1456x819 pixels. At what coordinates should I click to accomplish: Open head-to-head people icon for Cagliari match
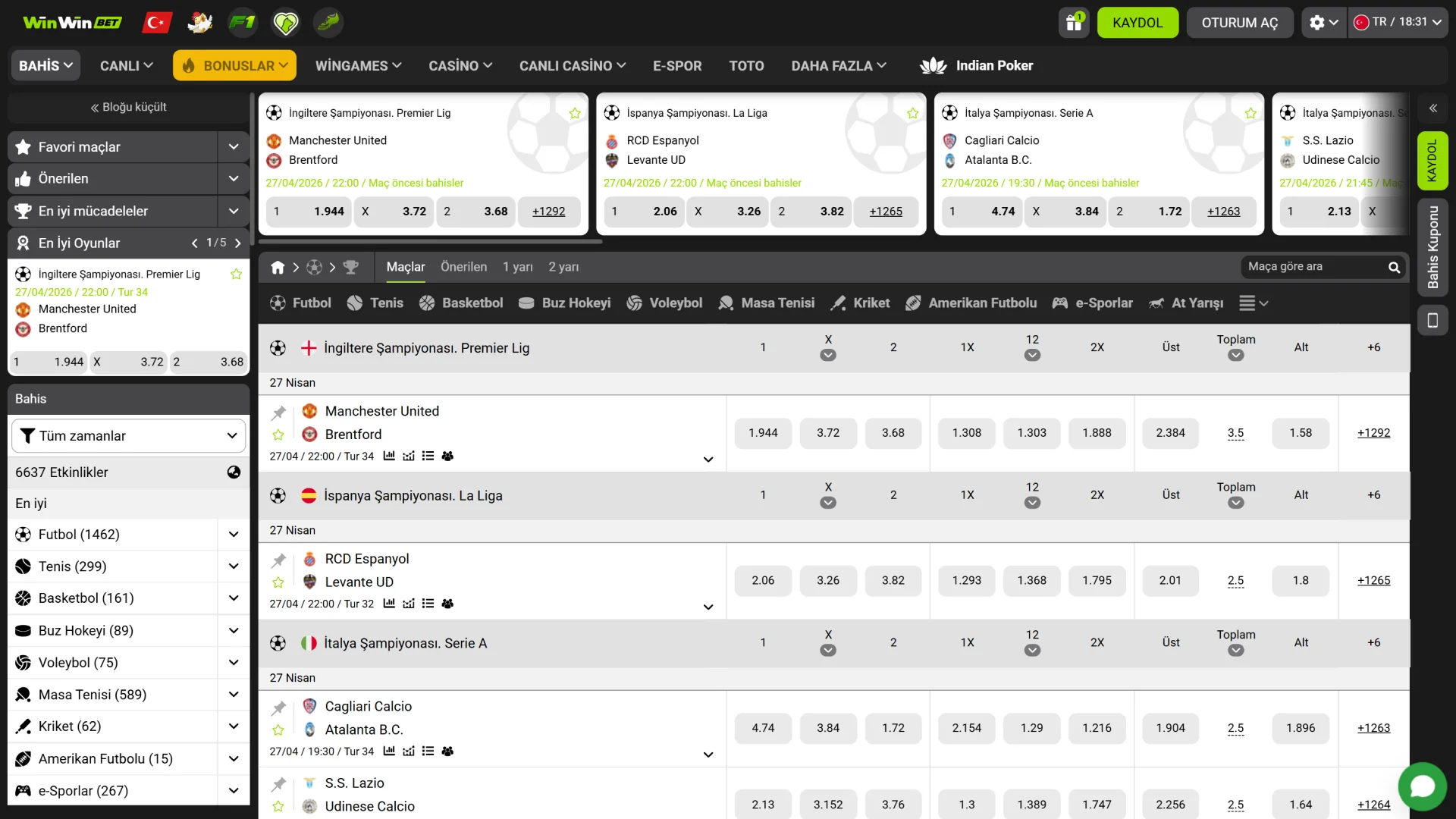447,751
